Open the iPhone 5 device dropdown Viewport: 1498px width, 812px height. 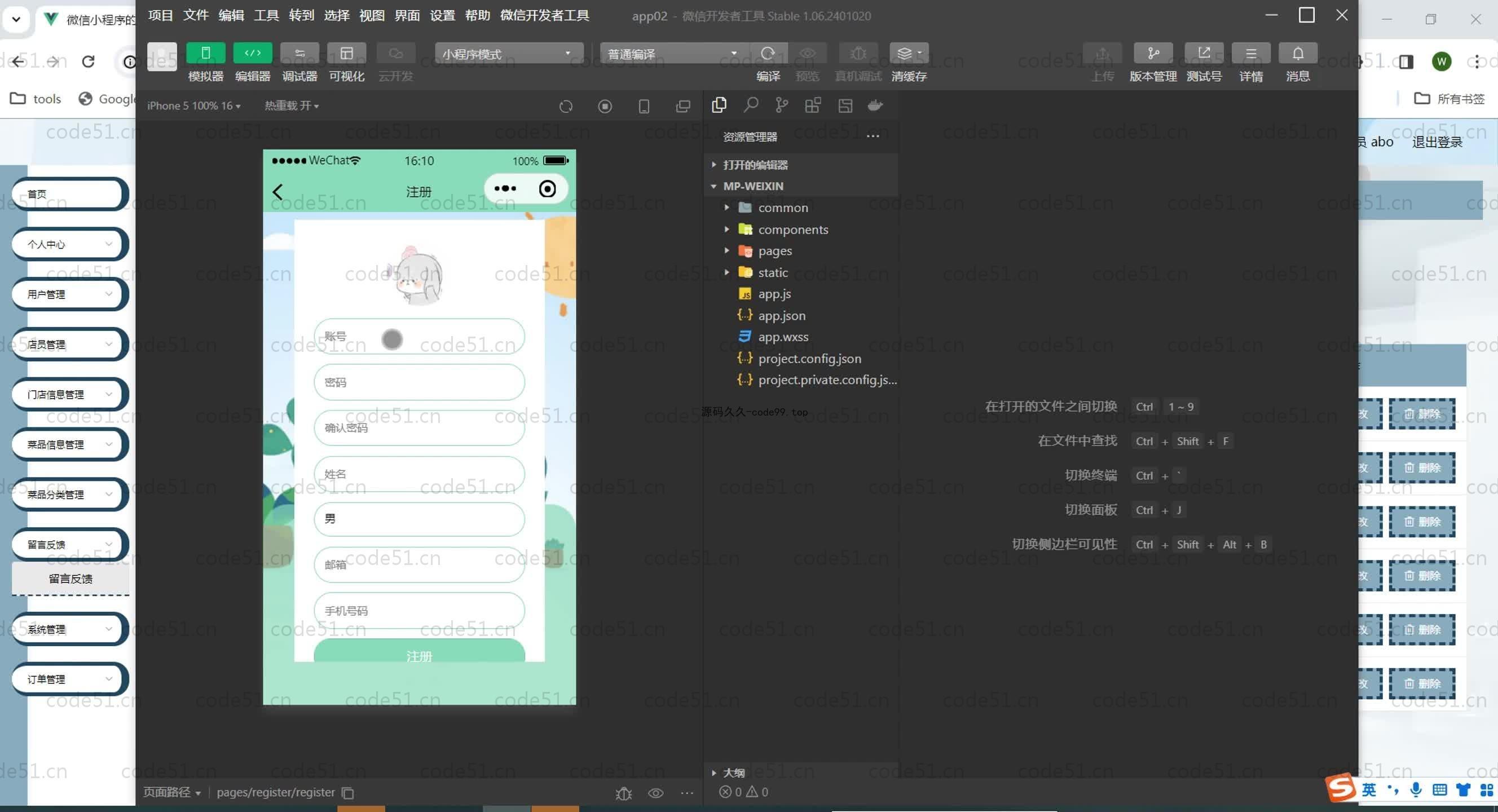[193, 105]
